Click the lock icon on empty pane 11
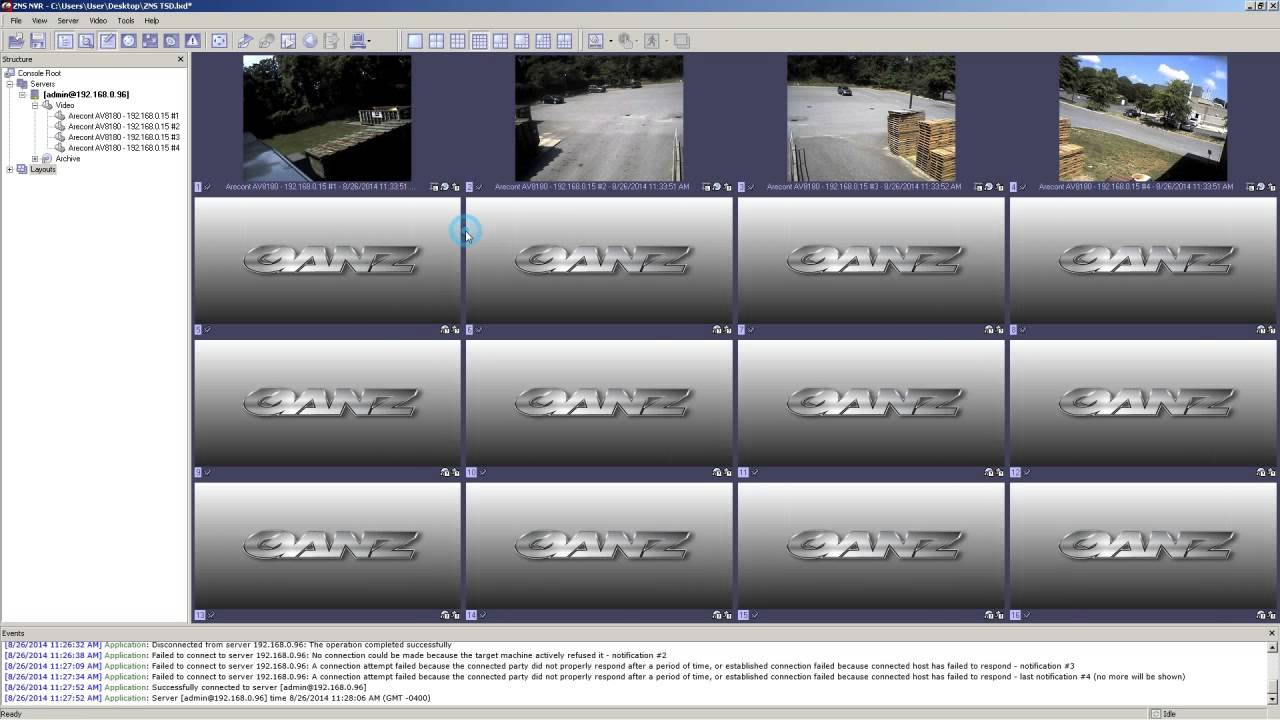The height and width of the screenshot is (720, 1280). tap(1000, 473)
